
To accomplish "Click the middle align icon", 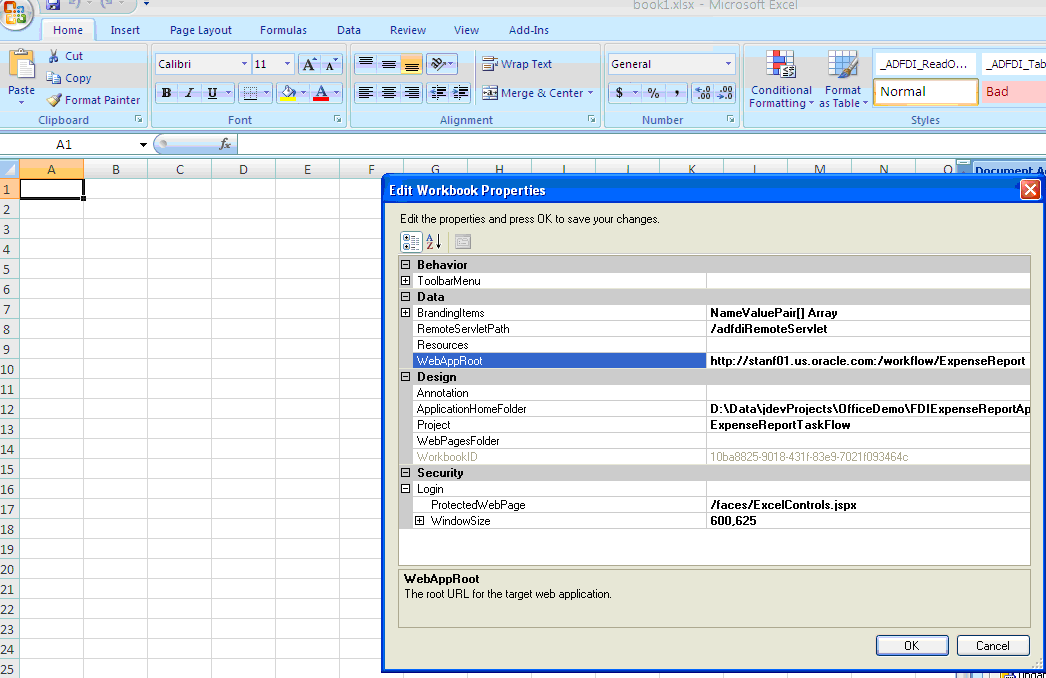I will coord(389,64).
